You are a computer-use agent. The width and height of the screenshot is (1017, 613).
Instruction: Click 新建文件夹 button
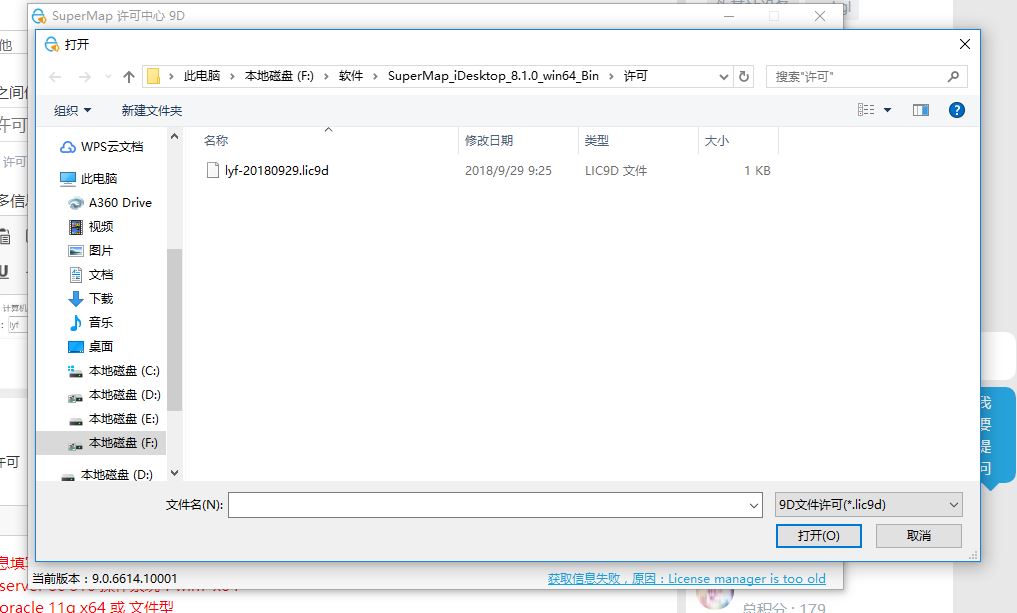click(x=152, y=110)
